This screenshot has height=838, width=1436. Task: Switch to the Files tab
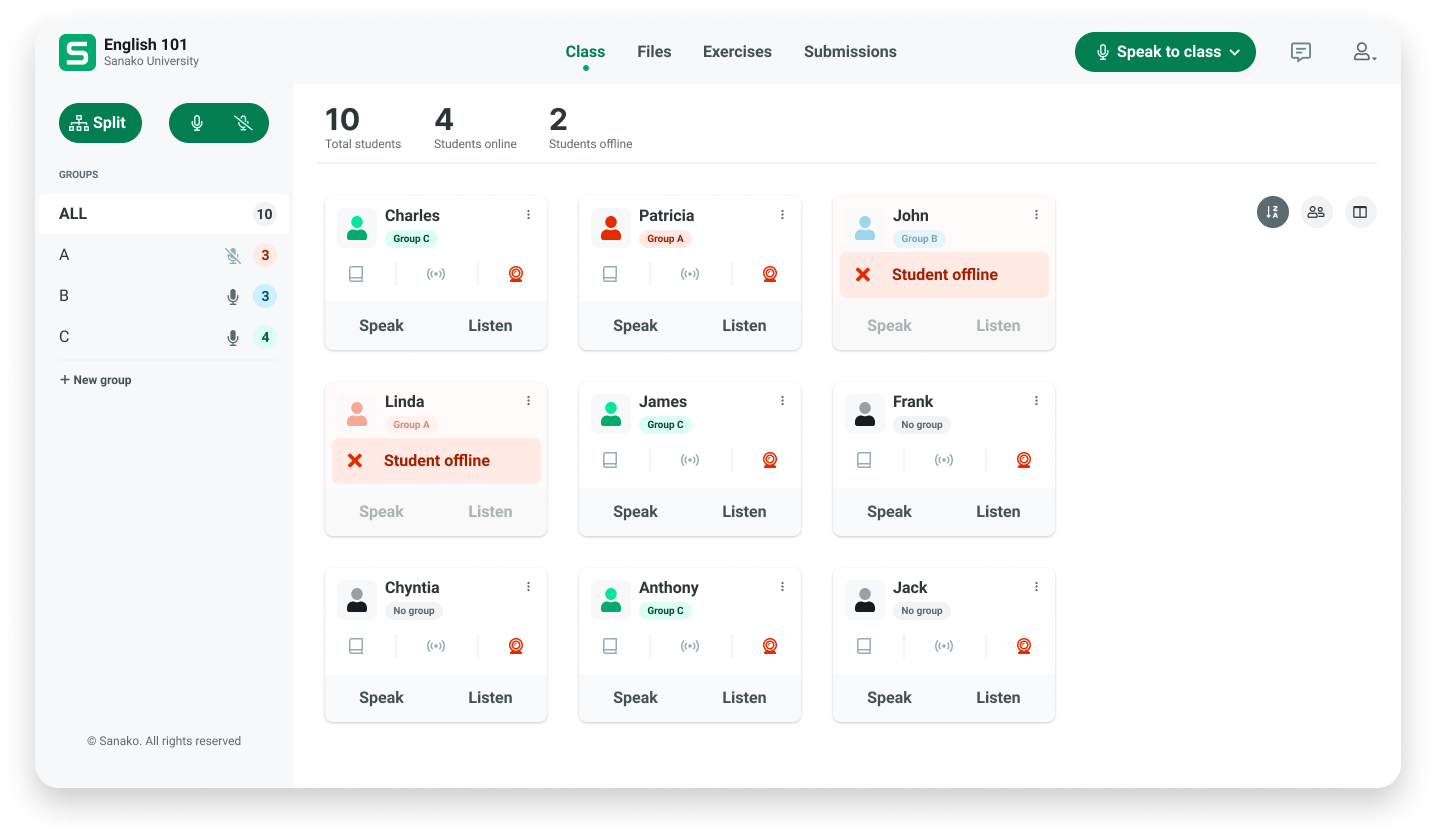(x=654, y=52)
